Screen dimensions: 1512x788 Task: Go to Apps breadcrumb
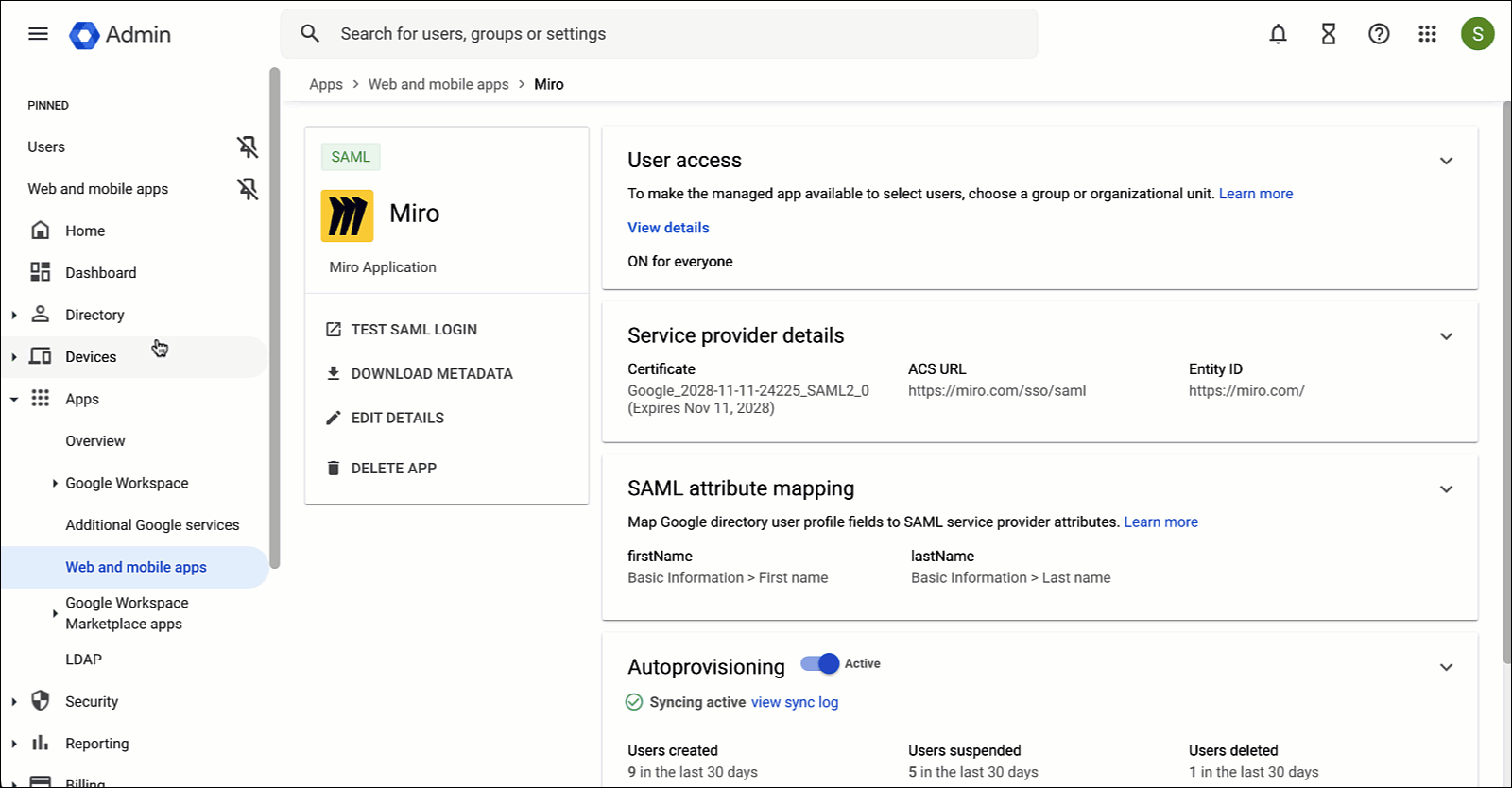click(326, 84)
